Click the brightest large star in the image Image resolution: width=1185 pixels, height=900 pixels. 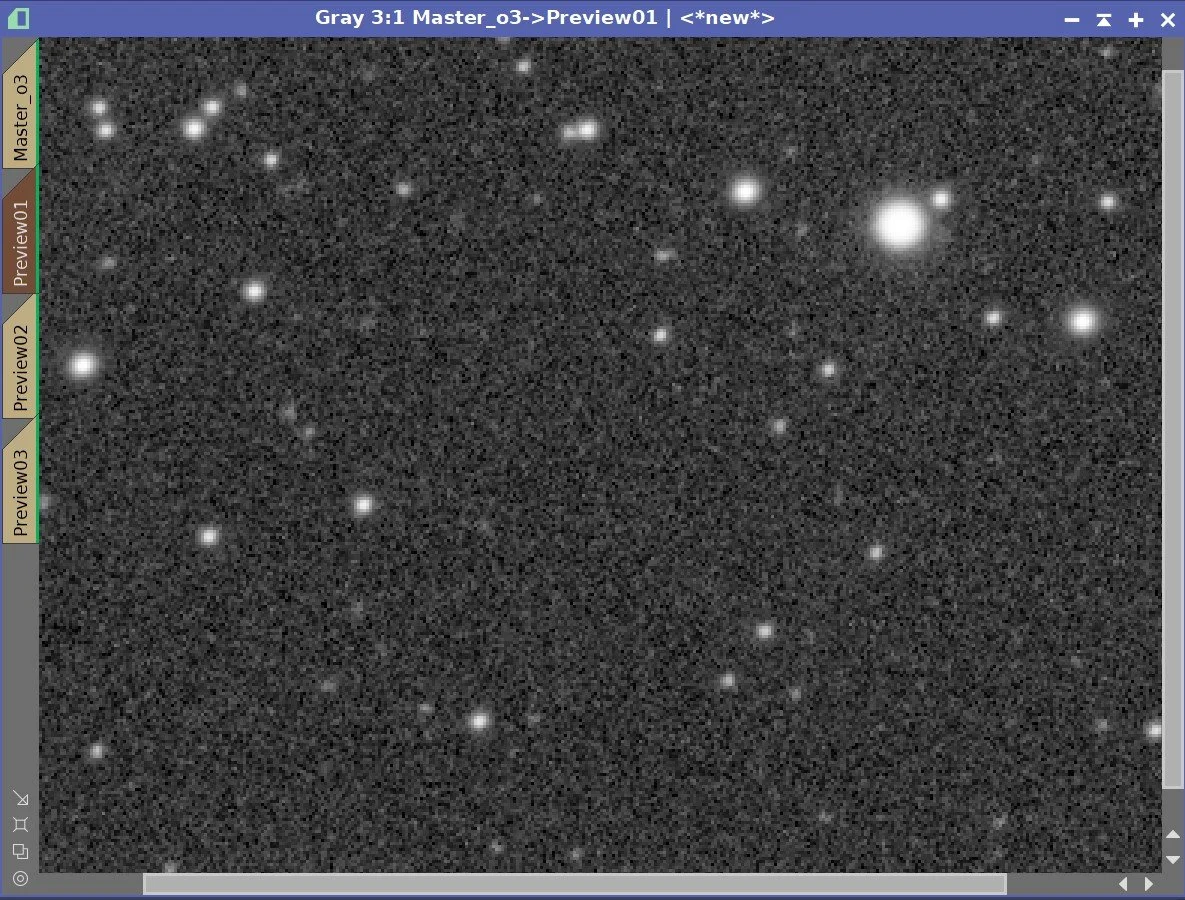[899, 224]
